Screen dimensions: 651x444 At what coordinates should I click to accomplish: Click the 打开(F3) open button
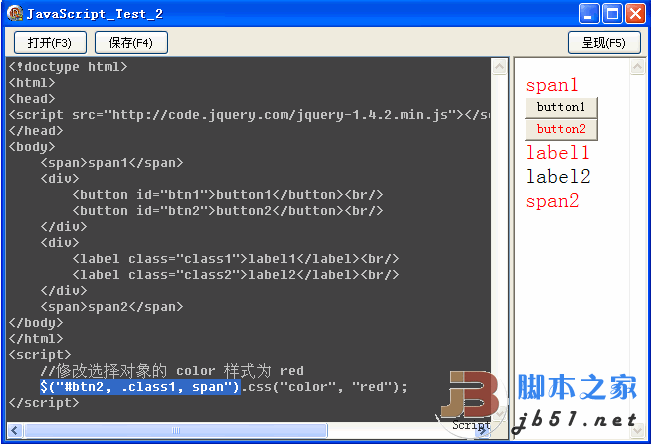click(x=50, y=42)
